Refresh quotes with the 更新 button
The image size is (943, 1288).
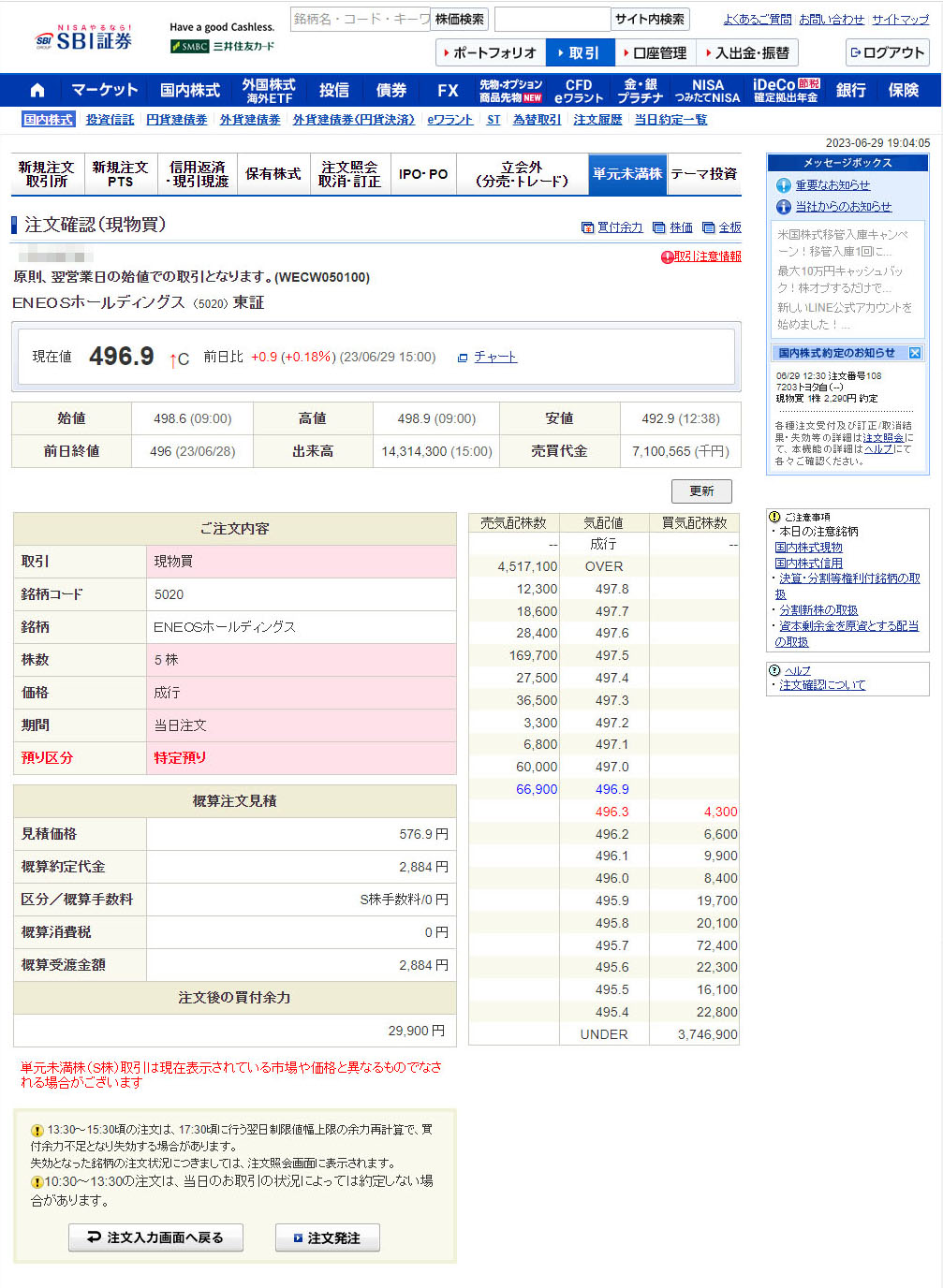(x=701, y=490)
